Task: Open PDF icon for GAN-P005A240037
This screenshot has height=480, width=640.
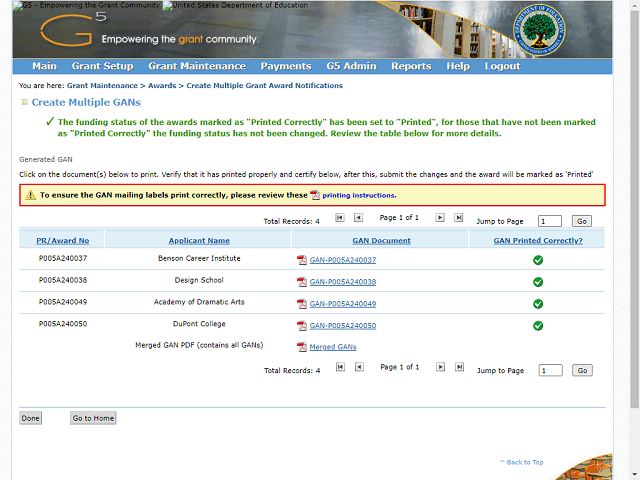Action: coord(301,260)
